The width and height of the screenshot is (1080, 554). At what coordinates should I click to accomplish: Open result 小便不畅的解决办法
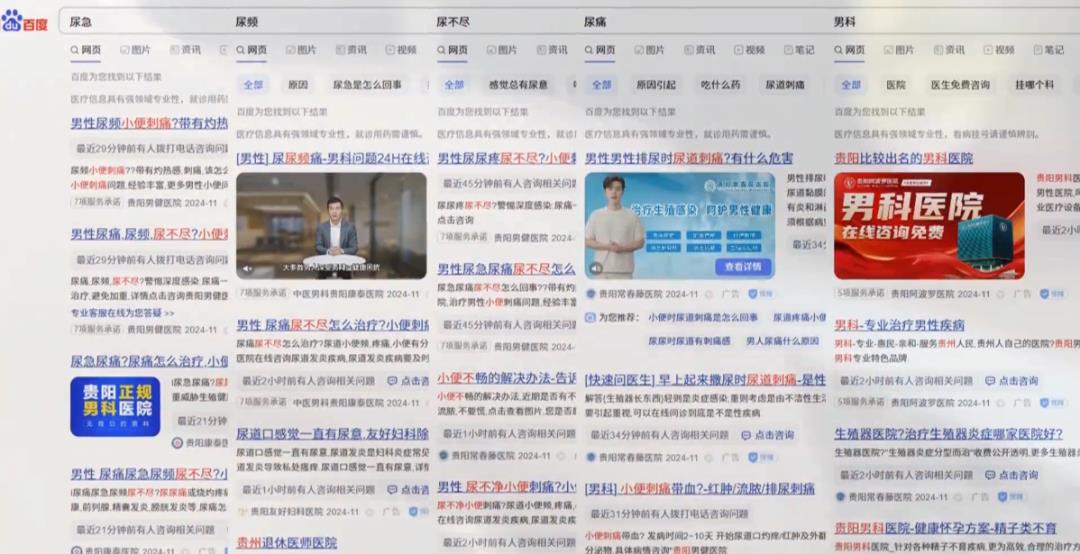coord(506,378)
